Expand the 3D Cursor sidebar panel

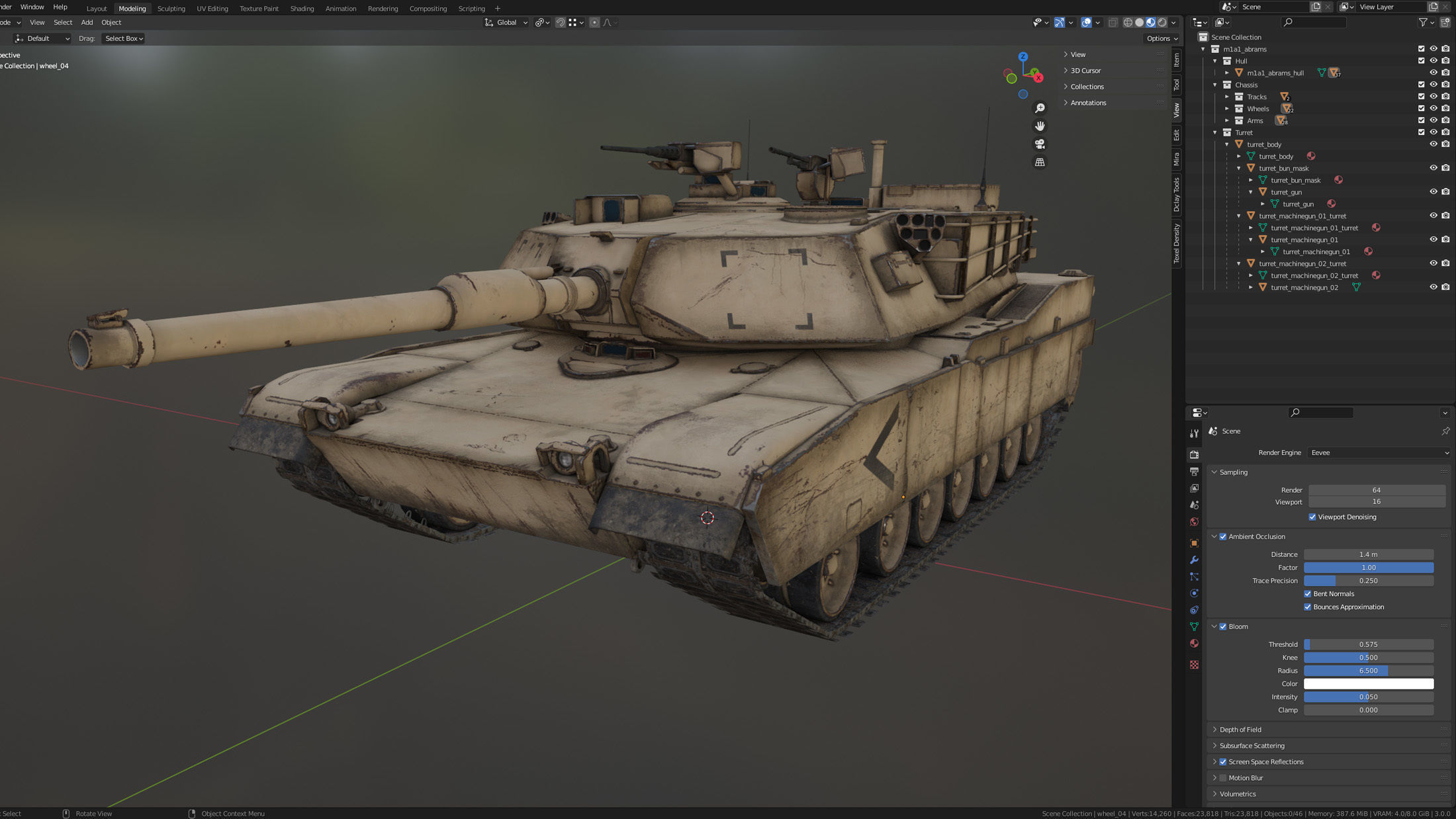tap(1085, 71)
